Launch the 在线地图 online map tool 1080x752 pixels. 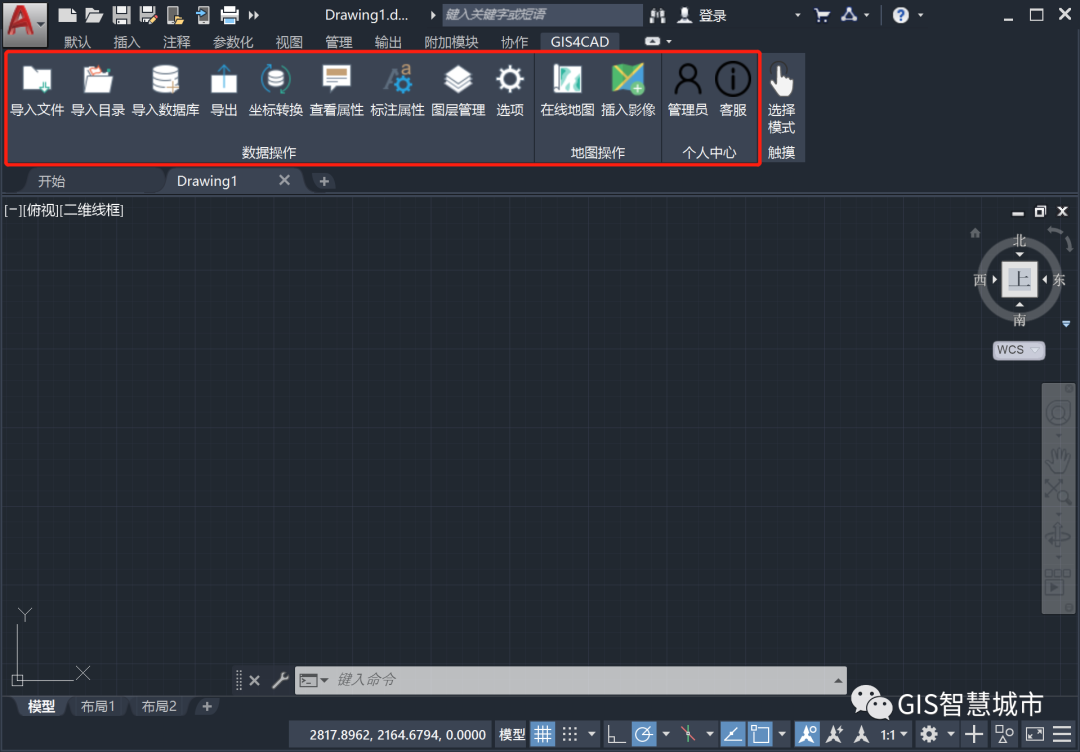[567, 90]
